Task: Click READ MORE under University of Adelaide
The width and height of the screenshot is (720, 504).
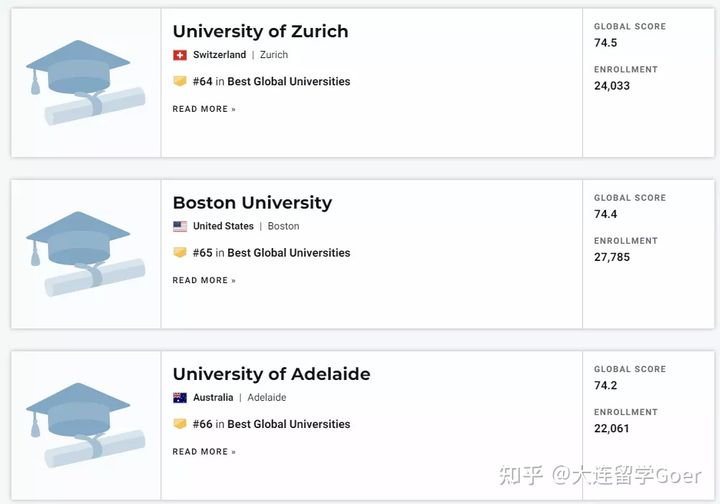Action: [204, 451]
